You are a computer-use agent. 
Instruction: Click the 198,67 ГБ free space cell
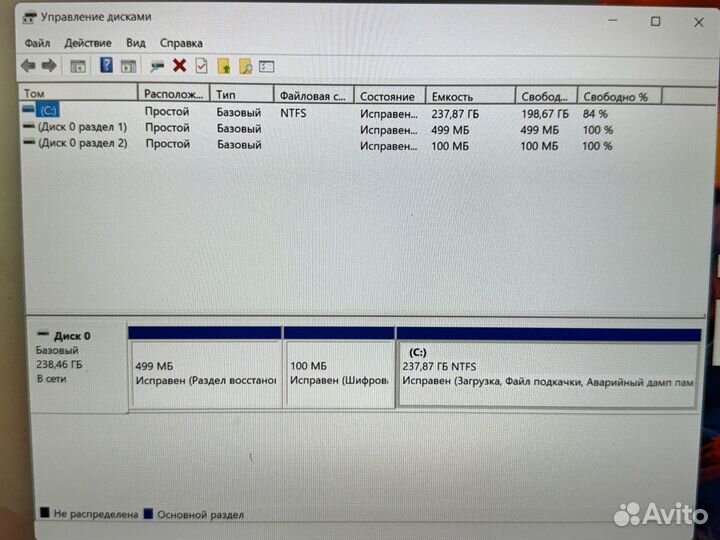click(x=545, y=114)
